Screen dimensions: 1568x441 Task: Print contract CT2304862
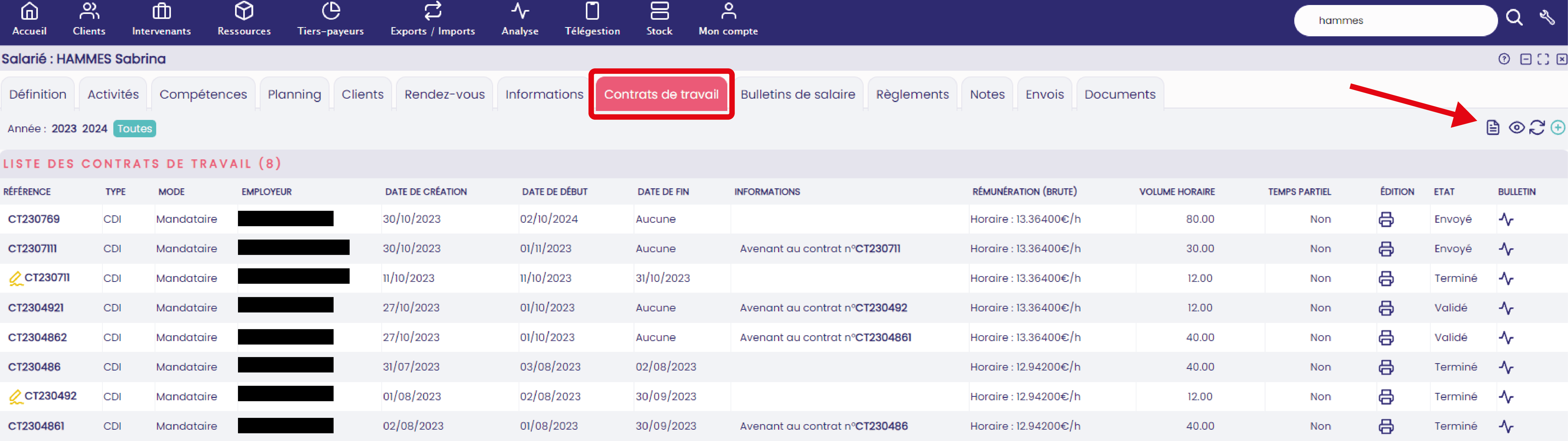click(1386, 337)
